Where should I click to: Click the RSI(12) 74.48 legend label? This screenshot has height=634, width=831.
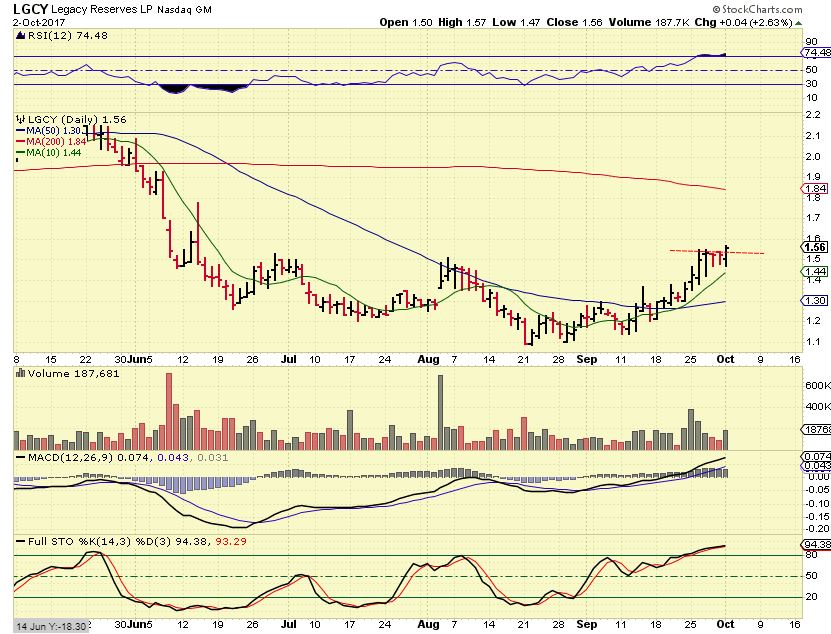[67, 36]
